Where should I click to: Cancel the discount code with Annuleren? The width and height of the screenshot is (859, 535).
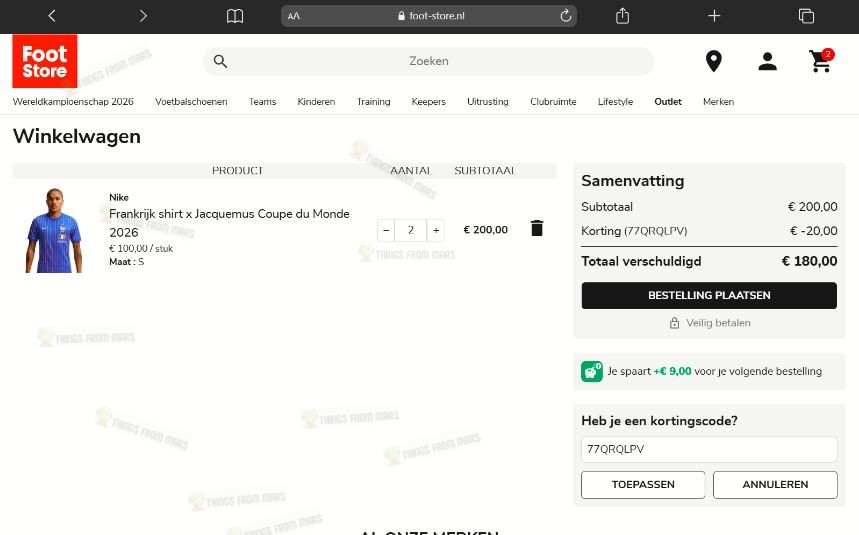(775, 485)
